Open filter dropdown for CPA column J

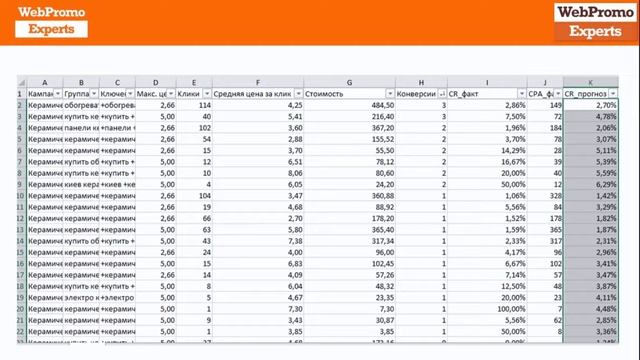tap(558, 94)
